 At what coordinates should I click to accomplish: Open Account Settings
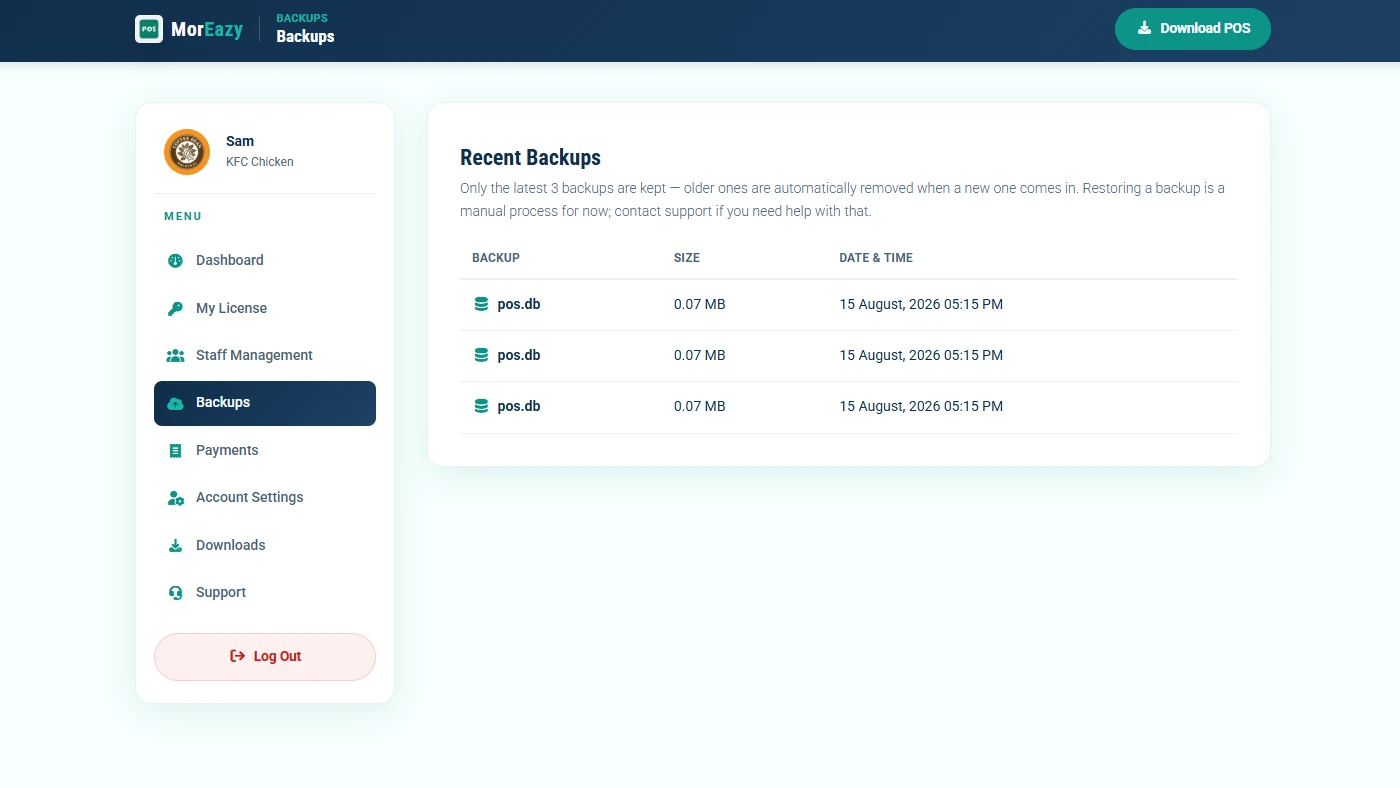point(265,497)
